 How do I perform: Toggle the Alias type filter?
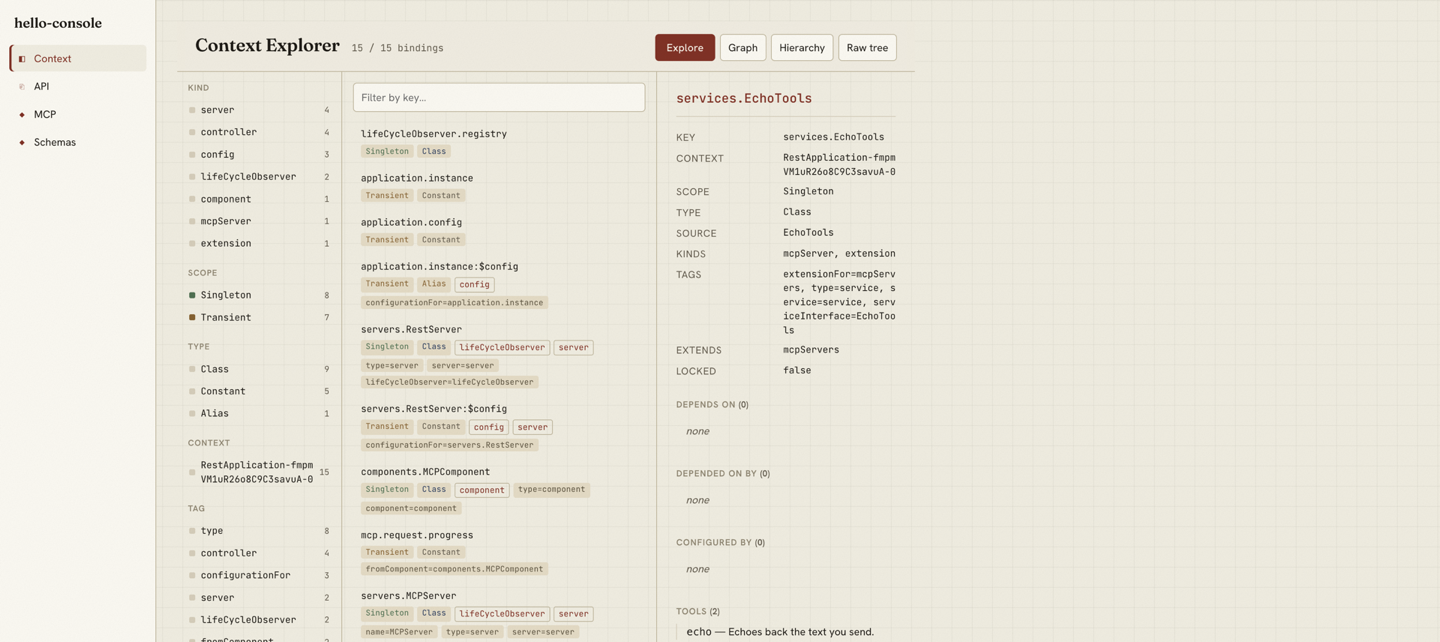pyautogui.click(x=259, y=413)
